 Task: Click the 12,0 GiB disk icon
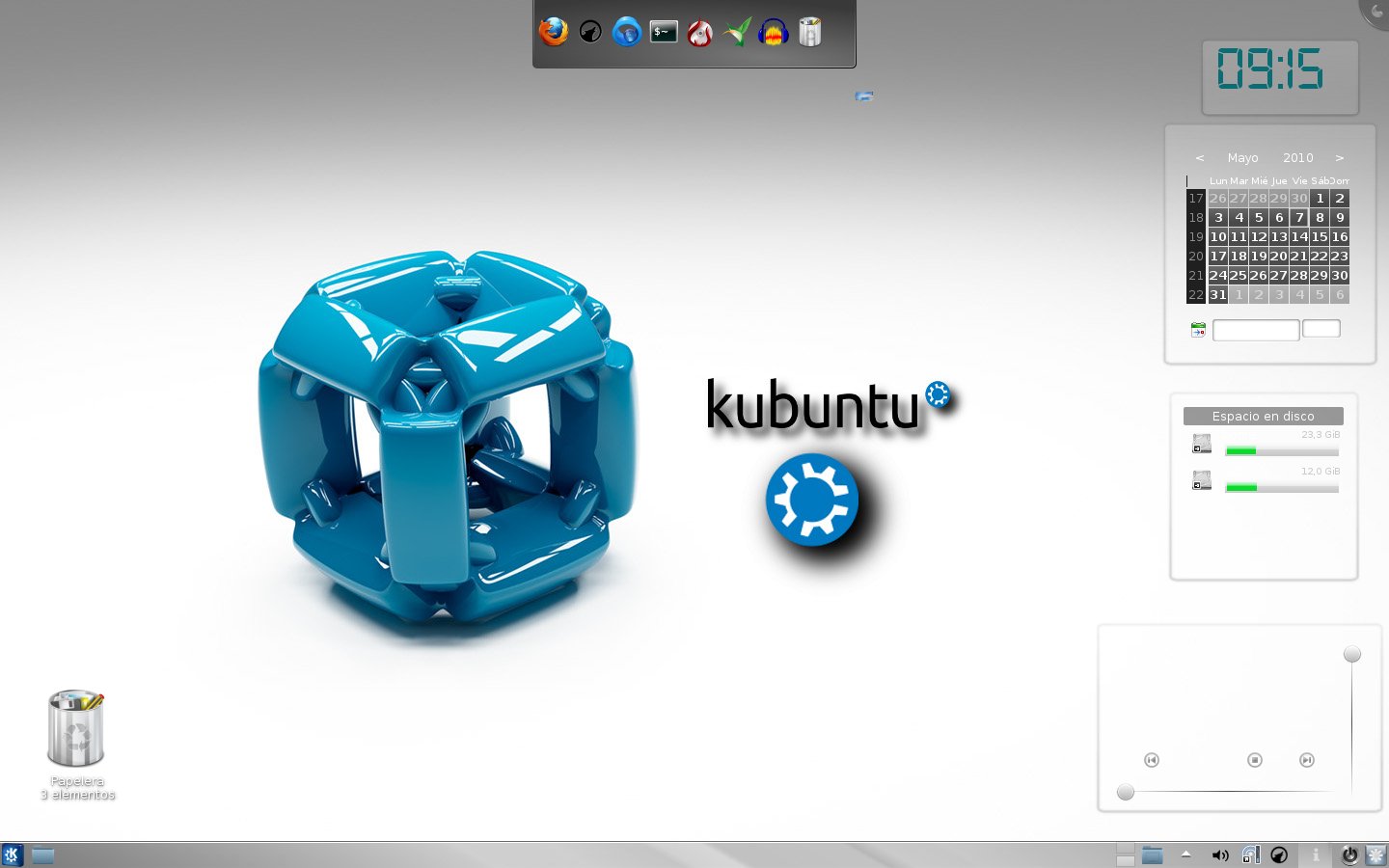1202,480
